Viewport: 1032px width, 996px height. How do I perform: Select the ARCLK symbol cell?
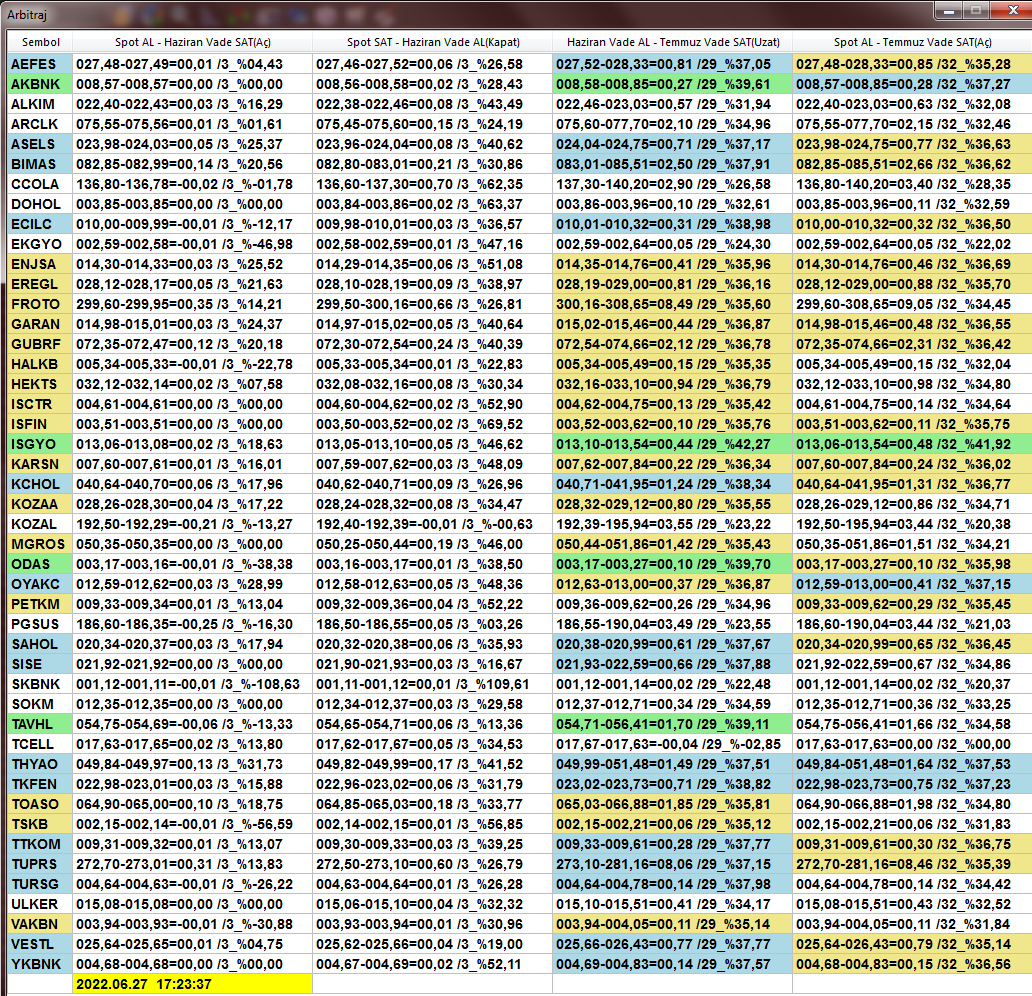coord(39,124)
